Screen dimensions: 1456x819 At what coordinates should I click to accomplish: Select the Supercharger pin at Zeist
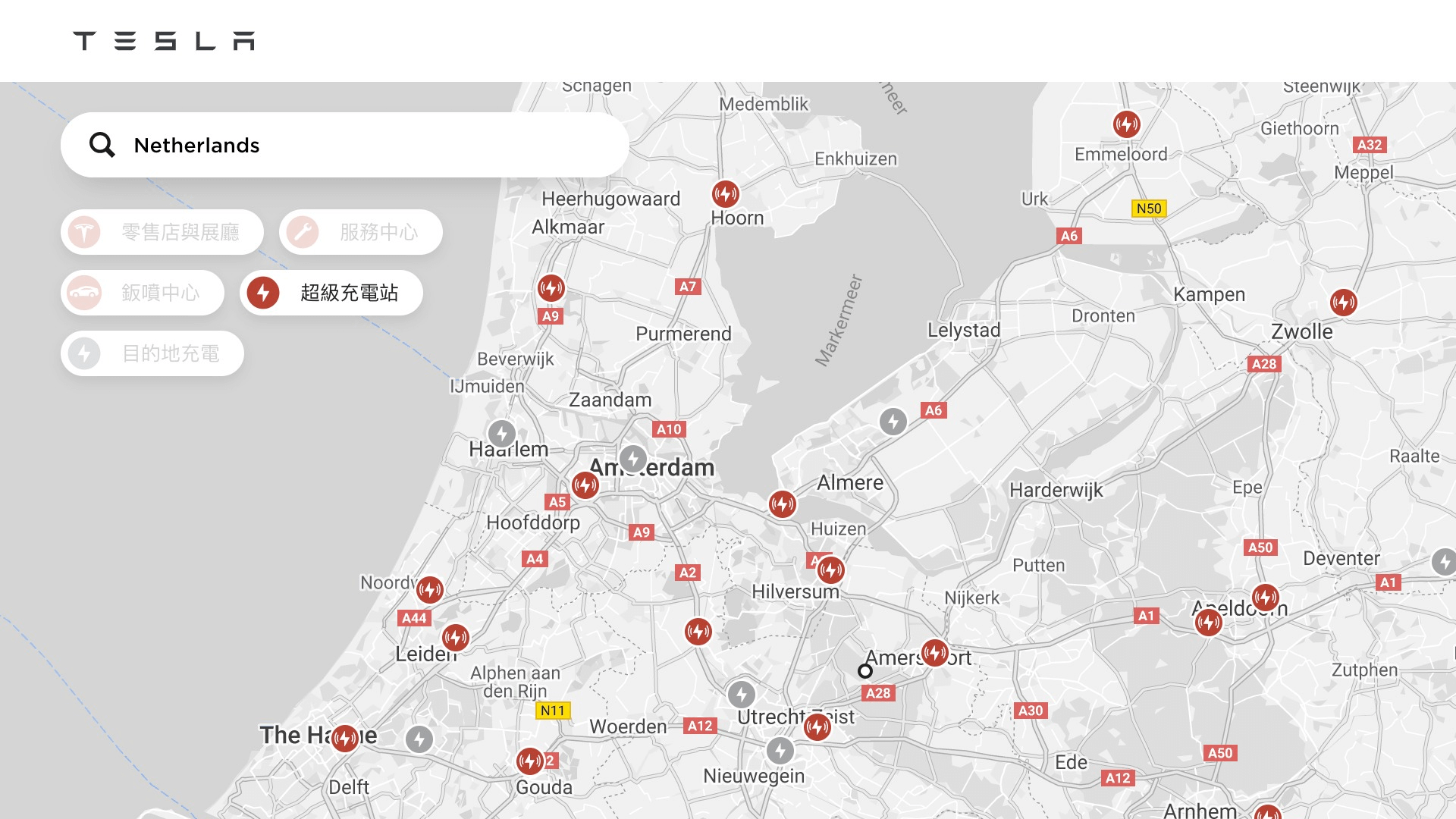point(817,727)
